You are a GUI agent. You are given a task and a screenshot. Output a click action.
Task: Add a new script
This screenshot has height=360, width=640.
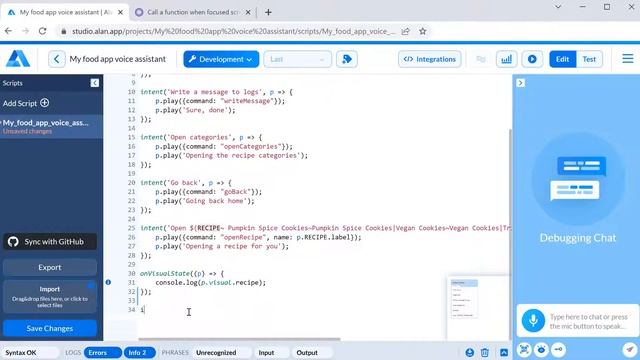coord(26,103)
